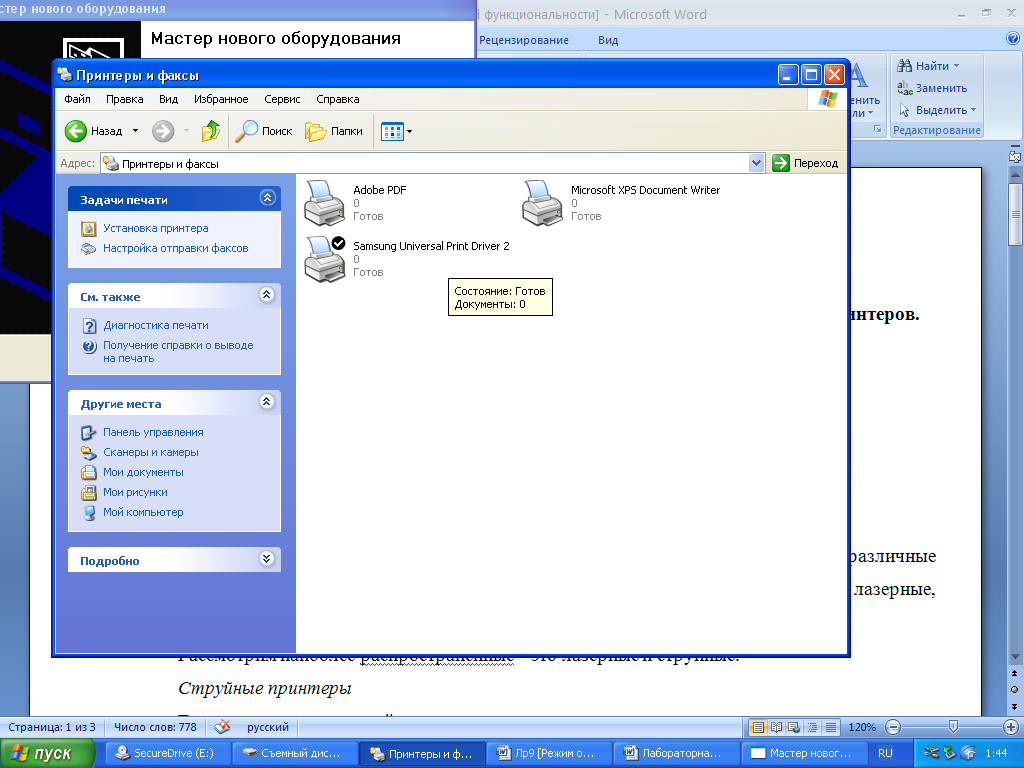Click русский language in Word status bar
The image size is (1024, 768).
coord(268,727)
